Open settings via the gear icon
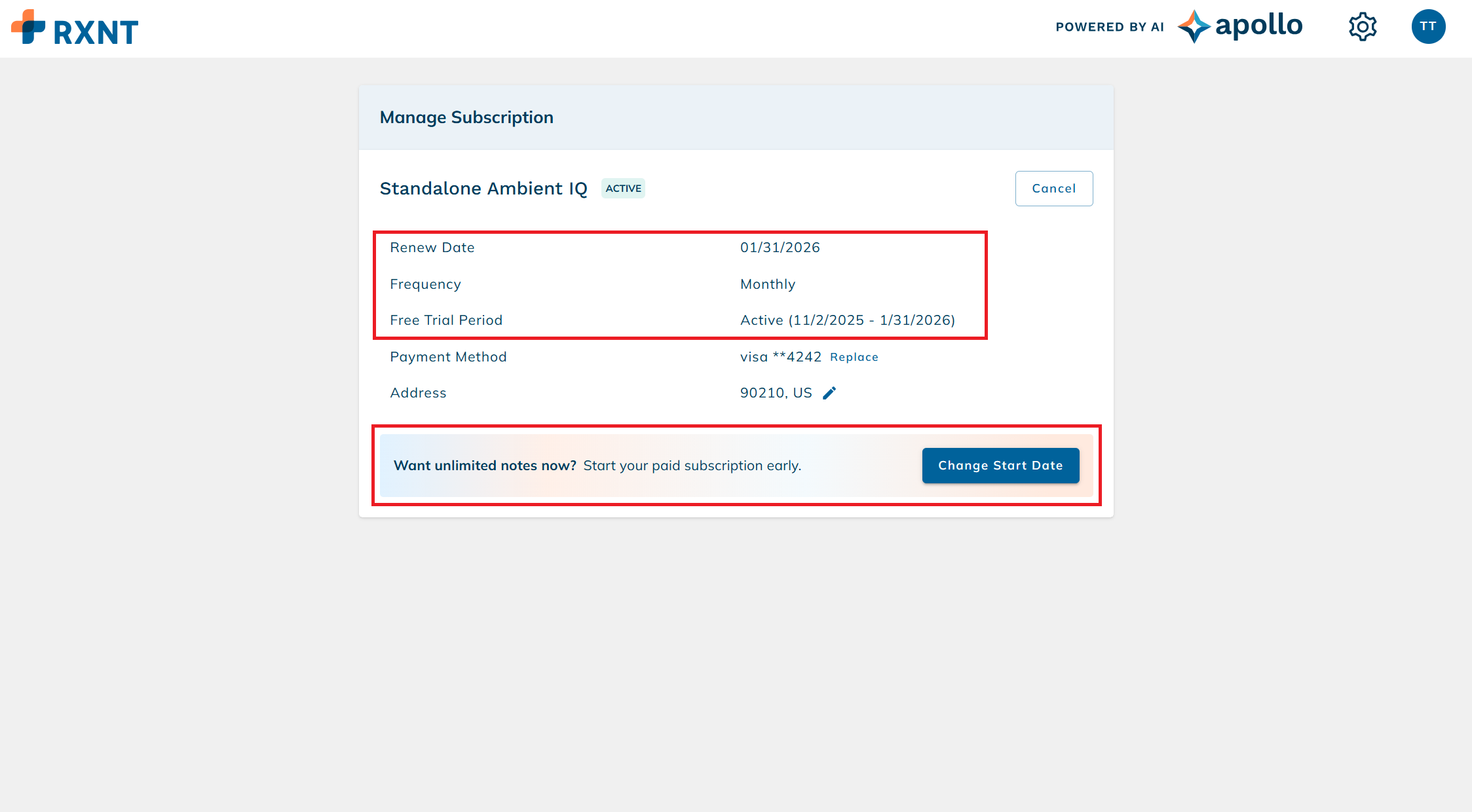Screen dimensions: 1472x812 [1363, 27]
